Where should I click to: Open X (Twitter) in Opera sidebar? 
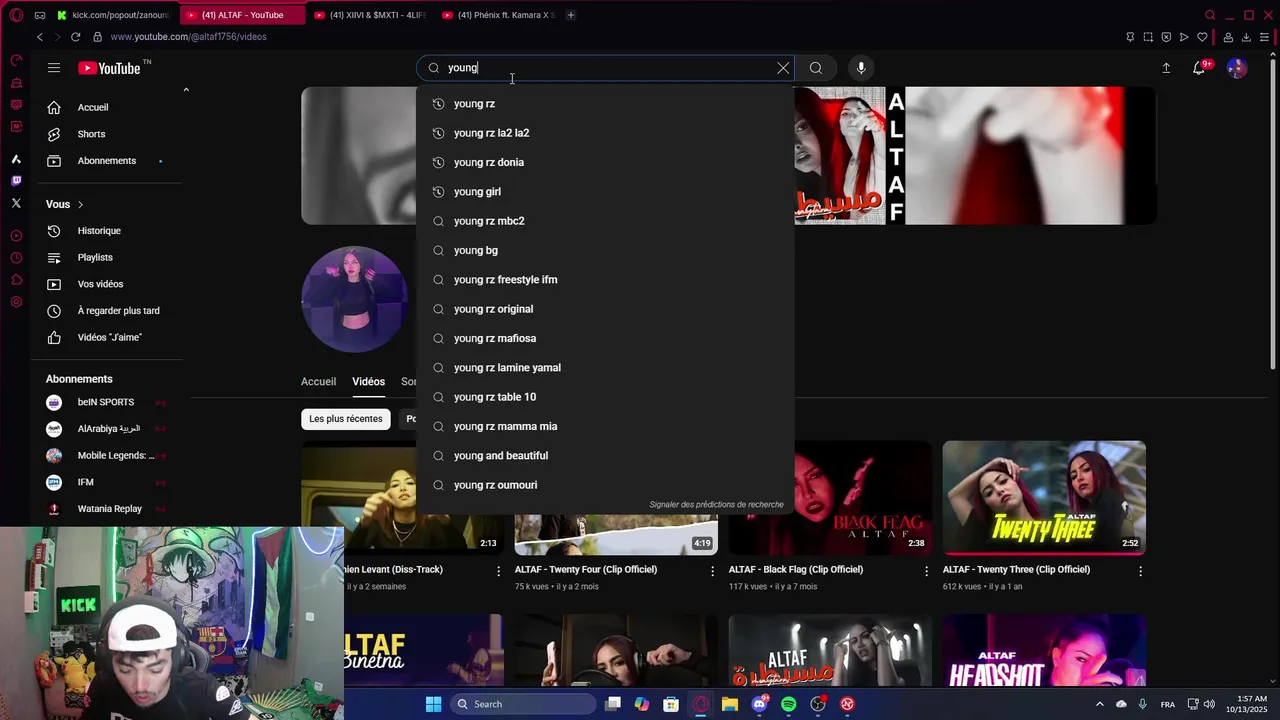pos(16,203)
